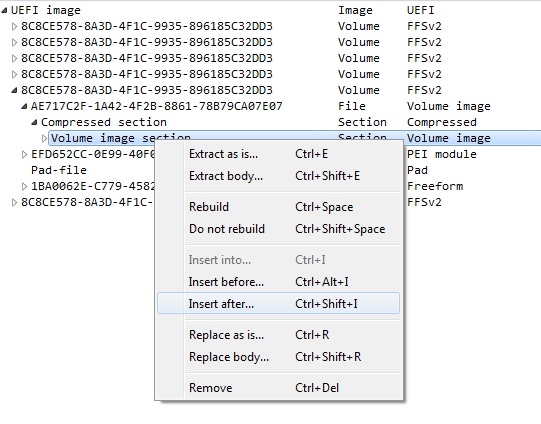Select the 'Pad-file' tree row
The width and height of the screenshot is (541, 424).
[59, 170]
